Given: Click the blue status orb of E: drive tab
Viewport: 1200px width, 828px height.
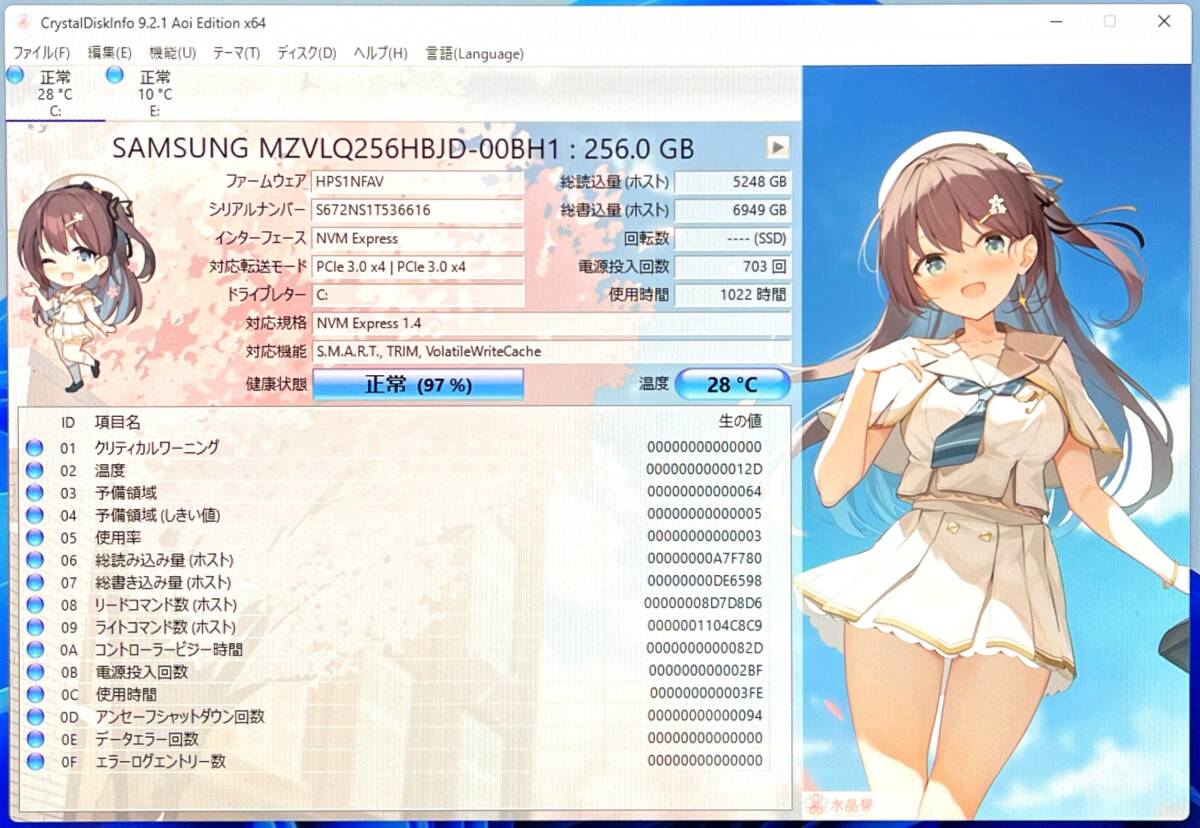Looking at the screenshot, I should pyautogui.click(x=114, y=75).
